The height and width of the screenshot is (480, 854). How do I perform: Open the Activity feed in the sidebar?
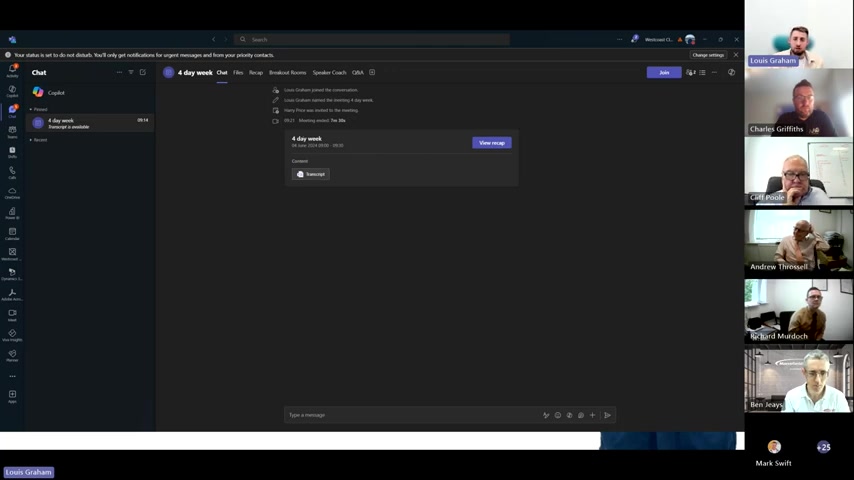[12, 70]
